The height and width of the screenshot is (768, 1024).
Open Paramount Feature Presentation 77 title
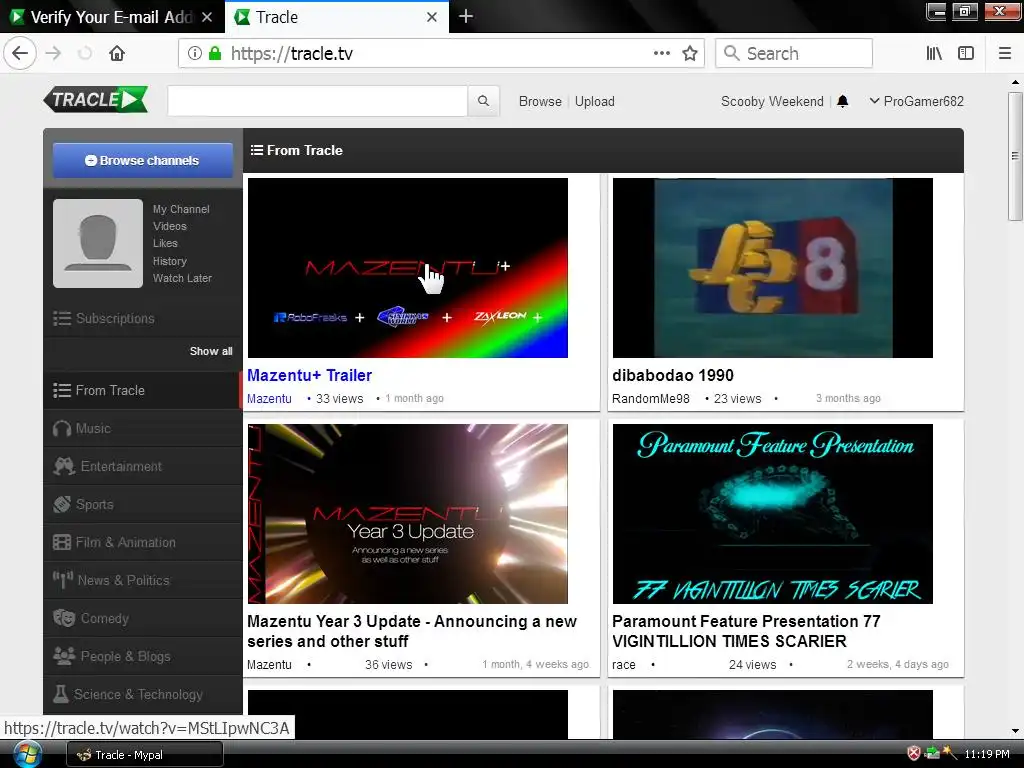pyautogui.click(x=746, y=632)
